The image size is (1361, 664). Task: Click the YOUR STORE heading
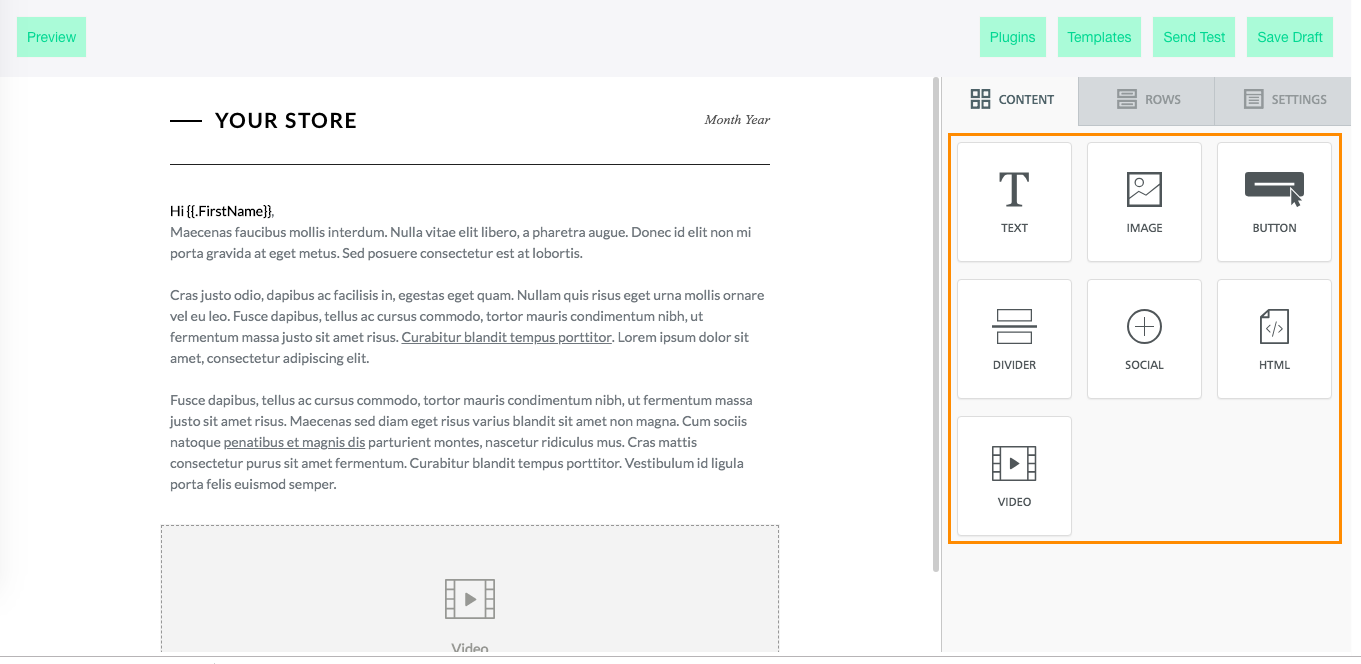coord(286,121)
